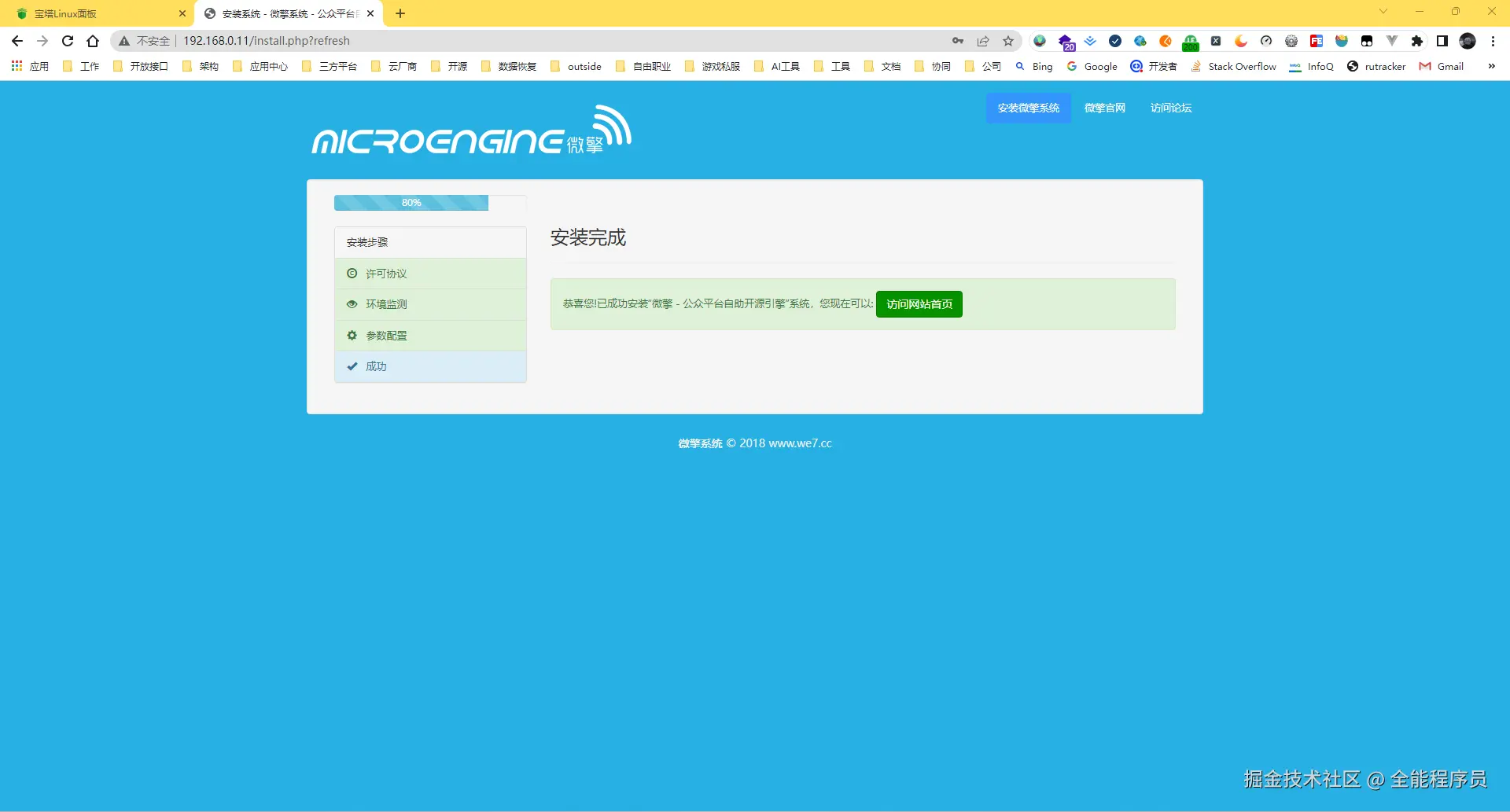
Task: Open the Bing bookmark
Action: click(x=1033, y=67)
